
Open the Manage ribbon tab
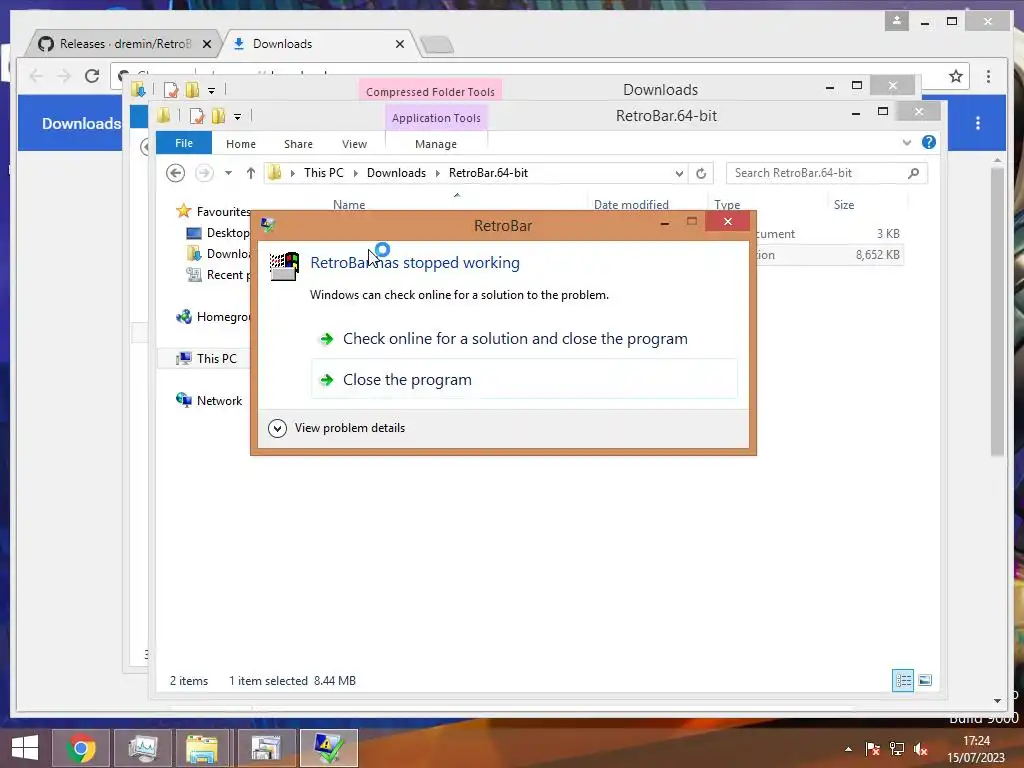click(436, 144)
